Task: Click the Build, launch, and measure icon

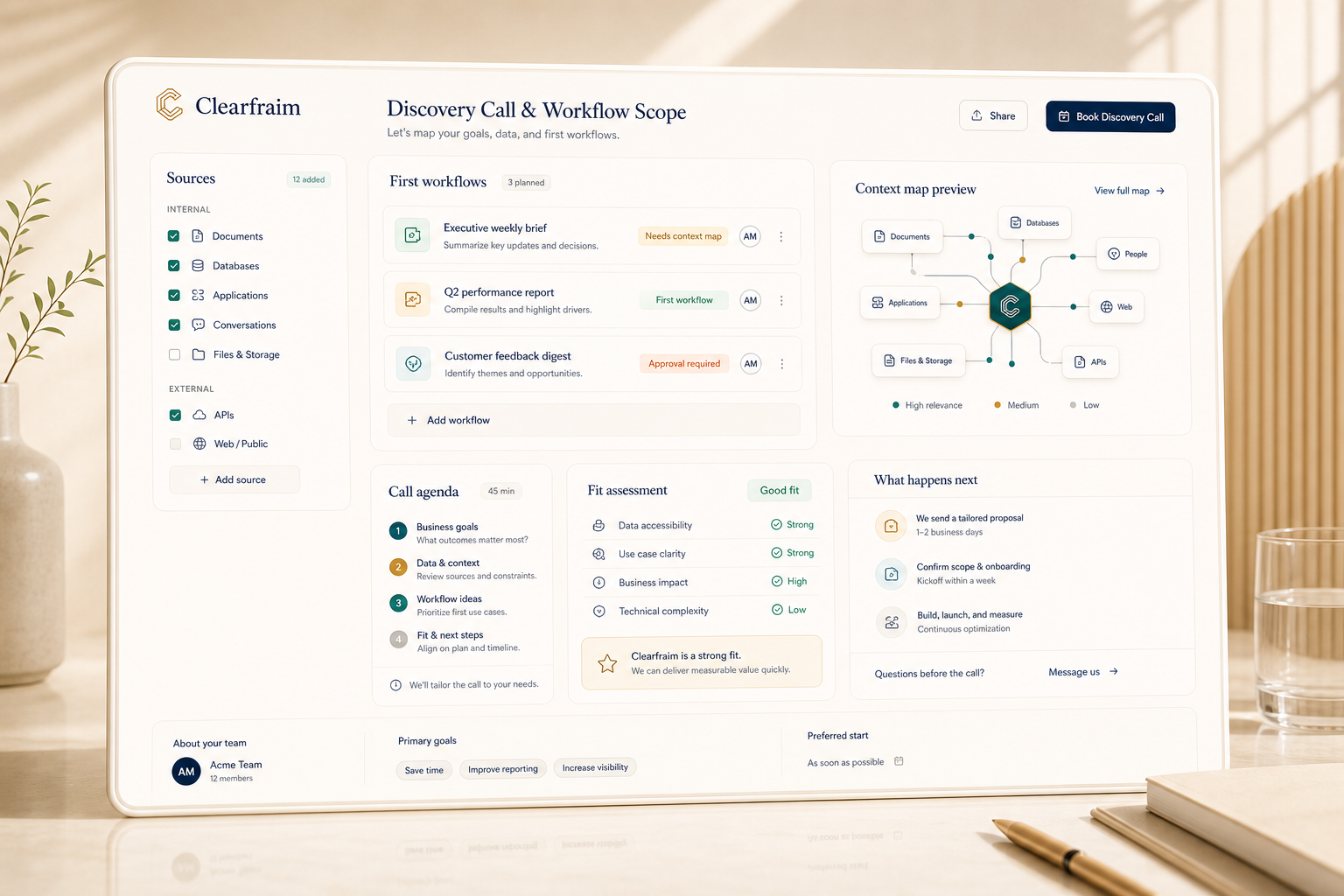Action: pyautogui.click(x=892, y=622)
